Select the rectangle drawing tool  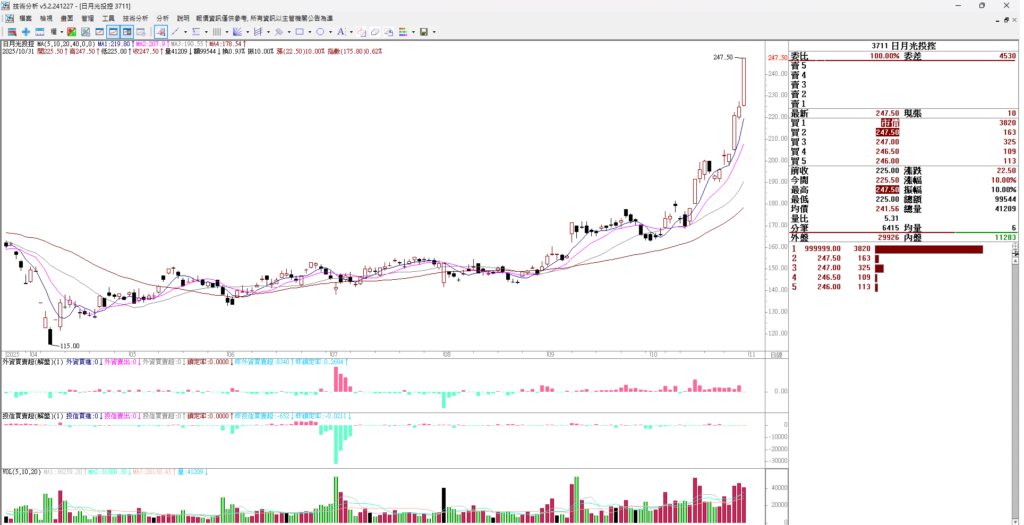pyautogui.click(x=298, y=32)
